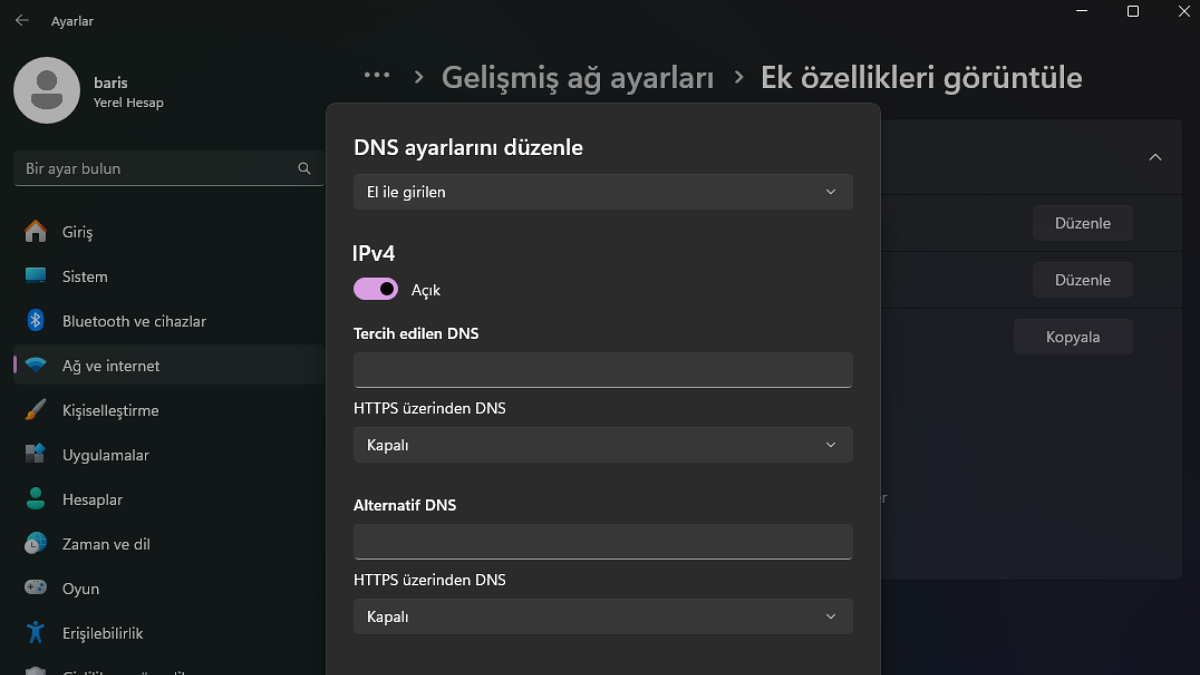Select the Erişilebilirlik accessibility icon

pos(33,633)
